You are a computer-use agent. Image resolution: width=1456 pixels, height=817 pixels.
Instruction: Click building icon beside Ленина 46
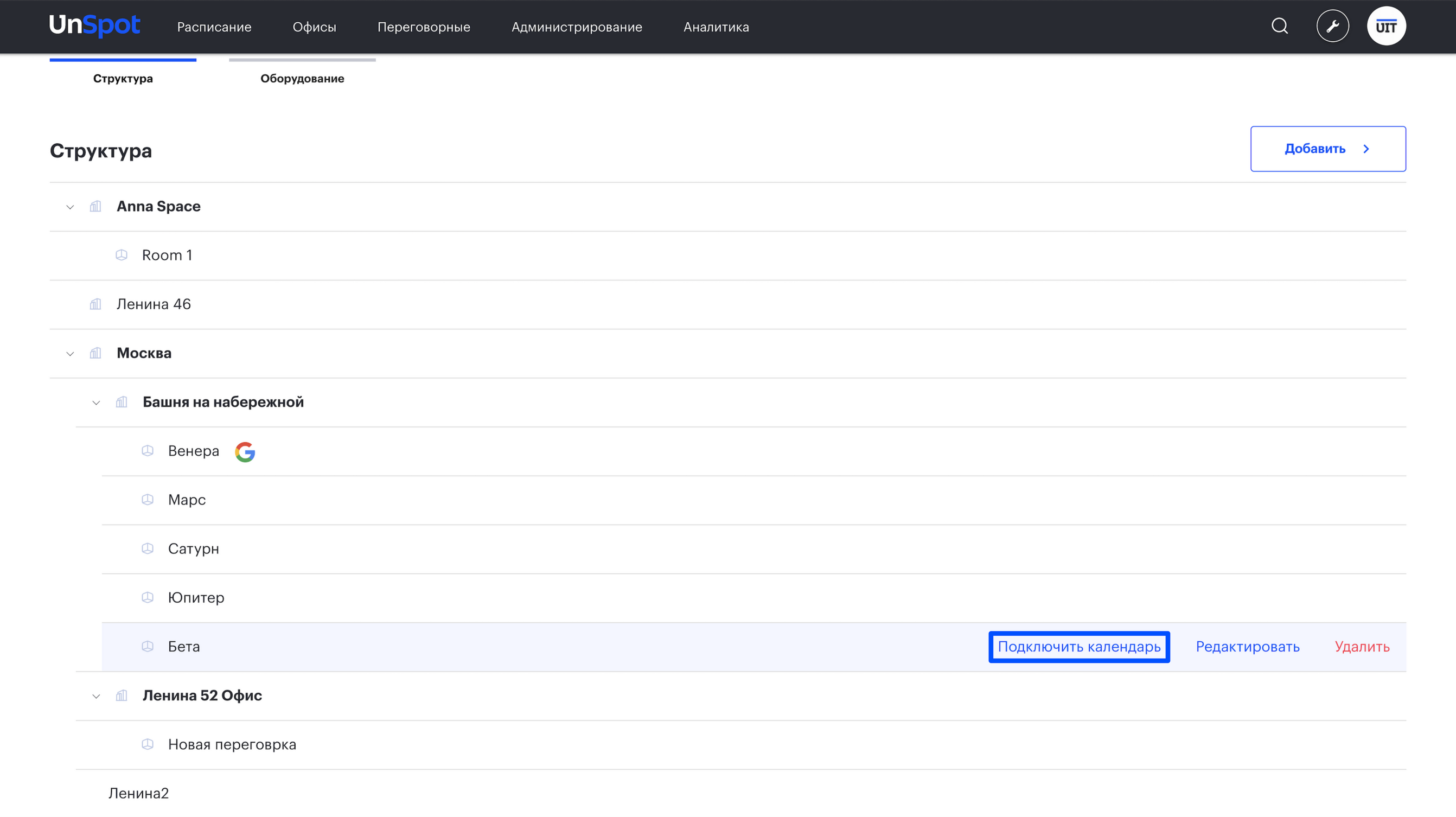tap(95, 304)
